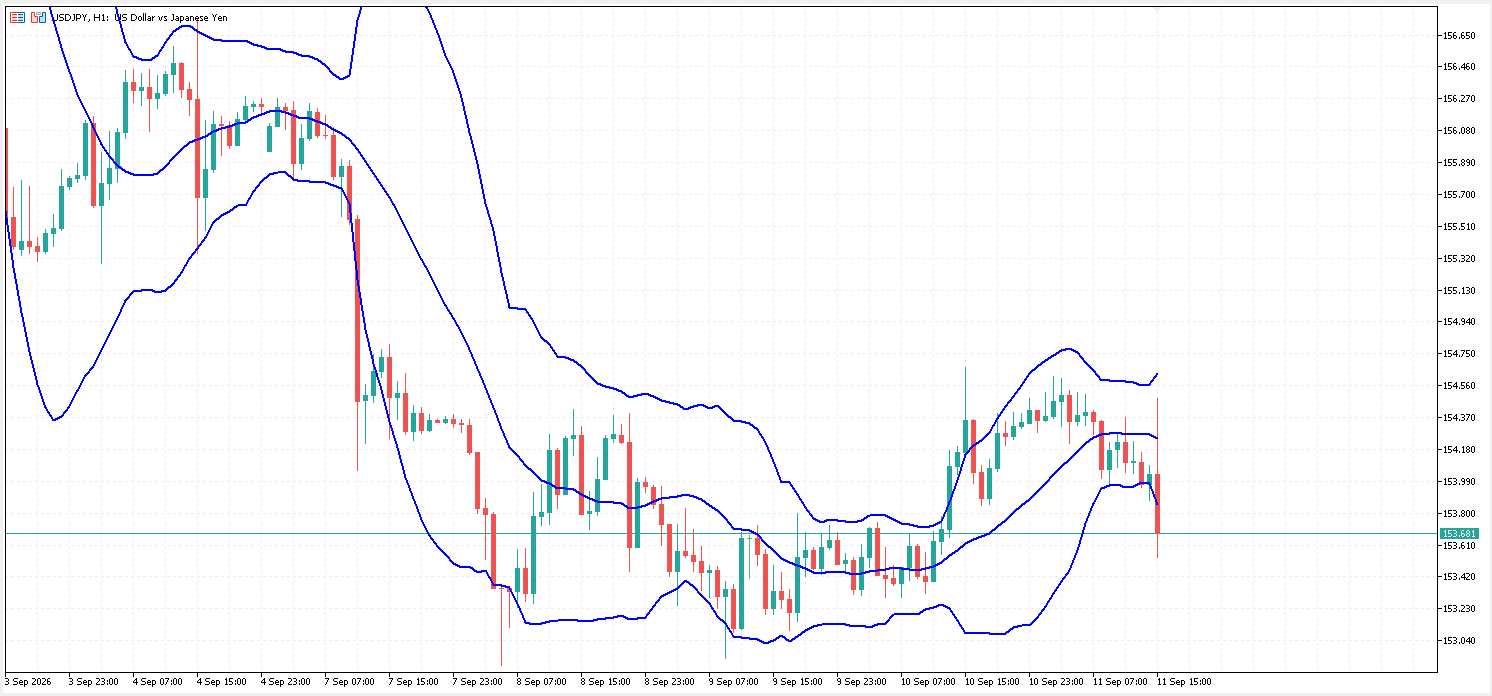Click the '8 Sep 15:00' time label
The width and height of the screenshot is (1492, 696).
606,682
